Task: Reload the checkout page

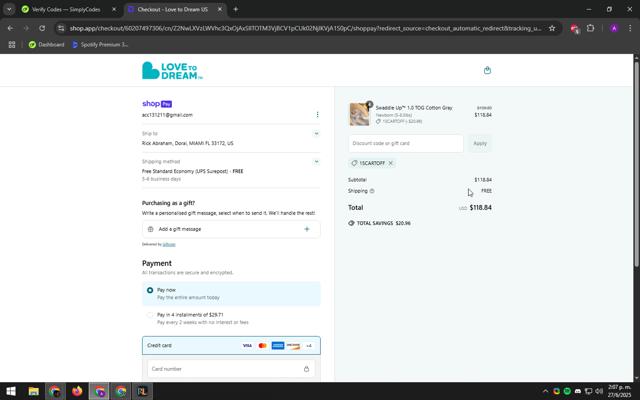Action: click(42, 28)
